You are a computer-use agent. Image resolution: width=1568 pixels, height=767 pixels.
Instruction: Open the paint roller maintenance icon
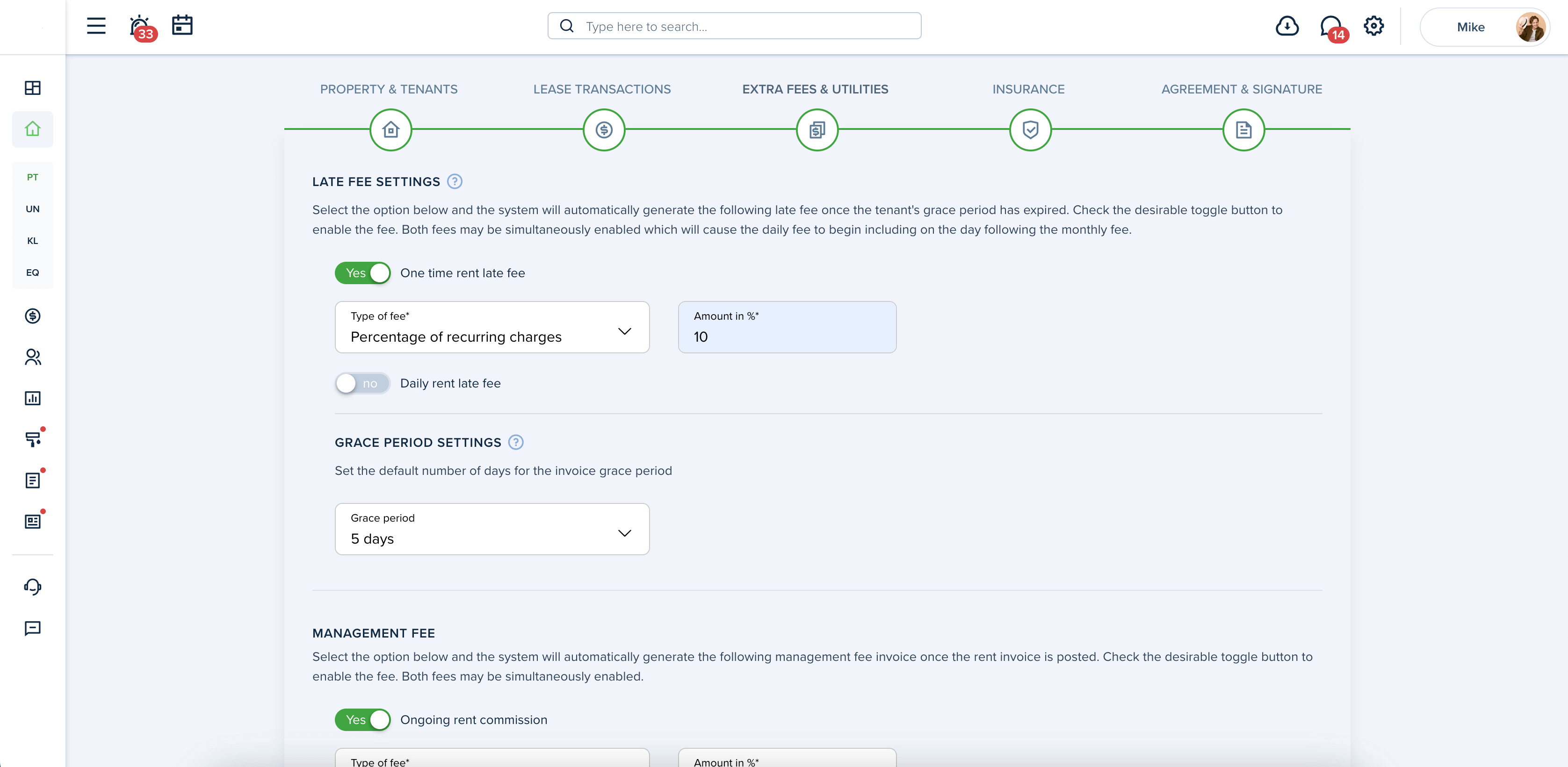34,438
